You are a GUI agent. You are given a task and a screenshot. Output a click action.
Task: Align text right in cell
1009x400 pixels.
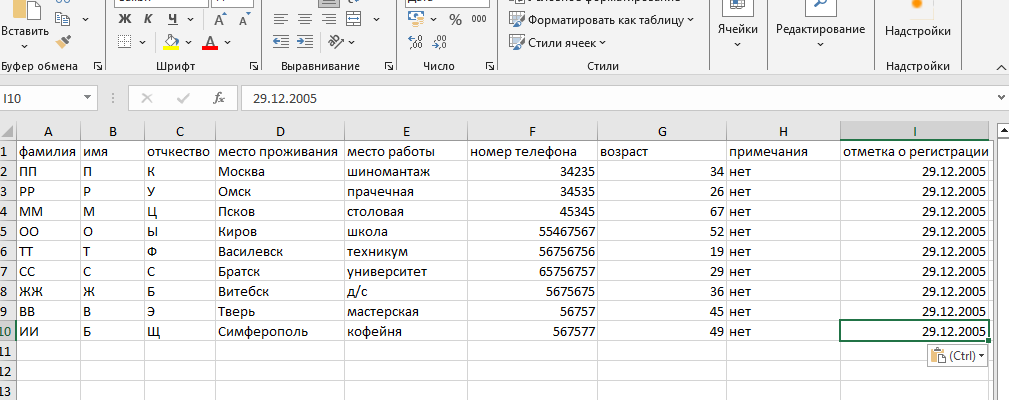[x=328, y=19]
